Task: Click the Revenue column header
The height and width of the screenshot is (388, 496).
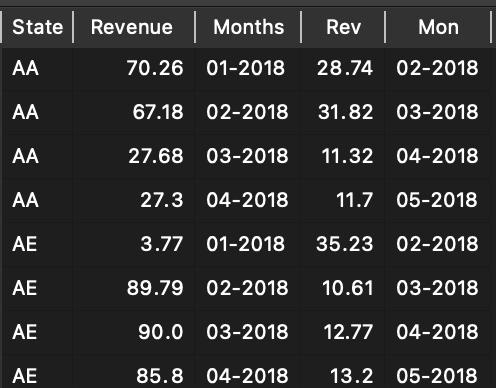Action: tap(134, 27)
